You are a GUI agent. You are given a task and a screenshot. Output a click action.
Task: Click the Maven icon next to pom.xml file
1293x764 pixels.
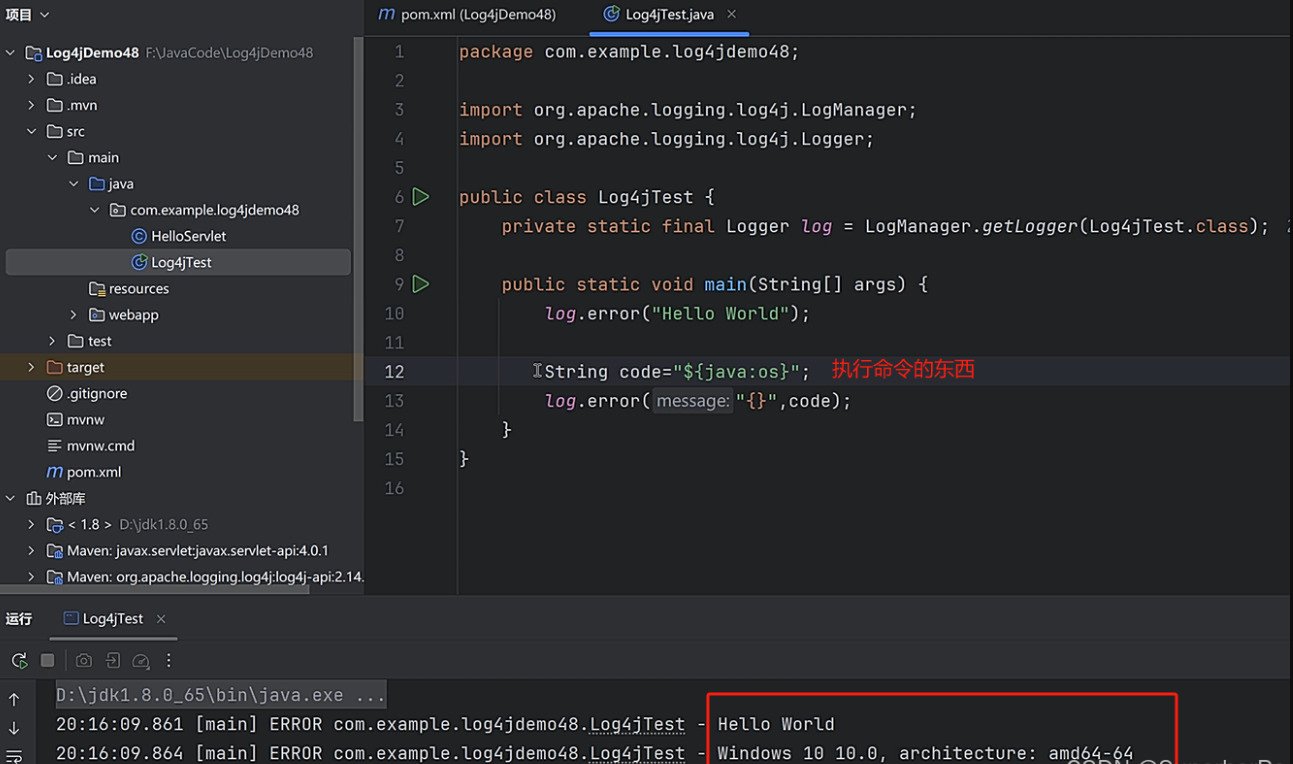tap(55, 472)
